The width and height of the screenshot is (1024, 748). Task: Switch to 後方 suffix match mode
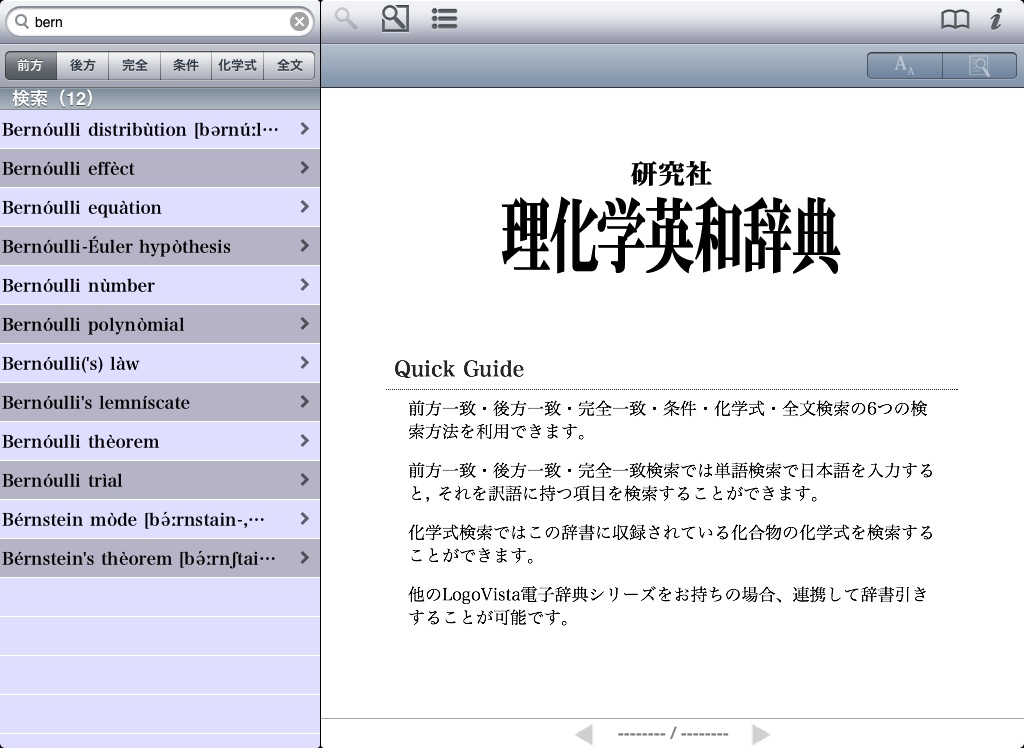click(x=82, y=66)
